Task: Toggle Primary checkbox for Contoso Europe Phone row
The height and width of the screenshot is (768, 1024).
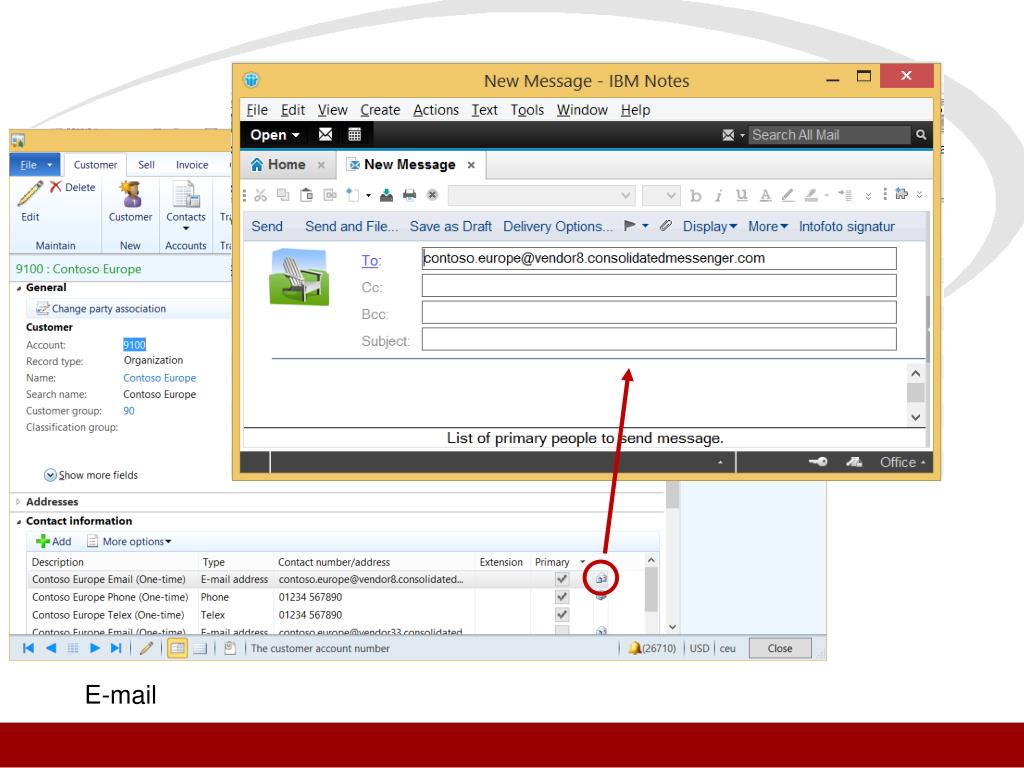Action: [x=562, y=597]
